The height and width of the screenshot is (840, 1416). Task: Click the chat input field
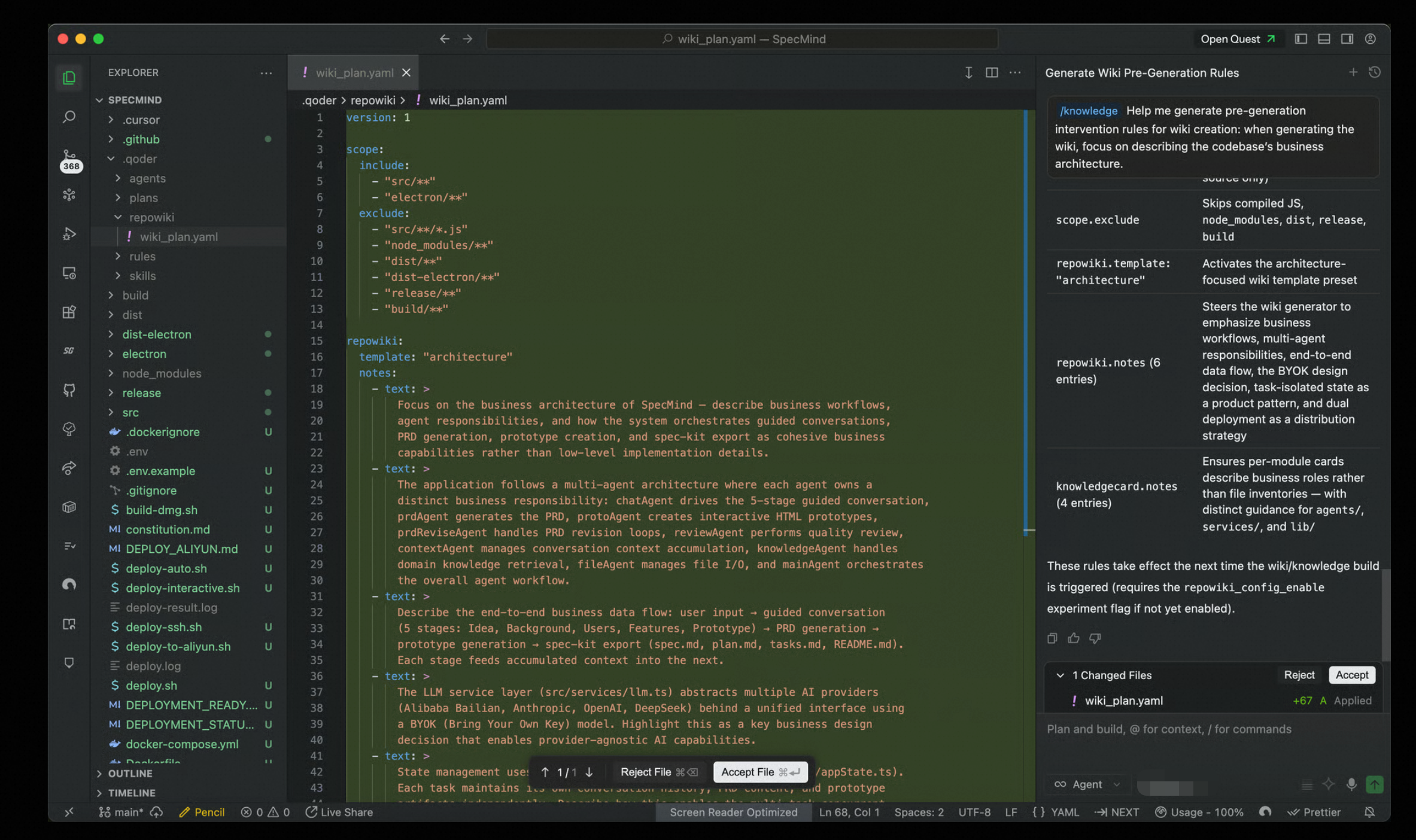click(x=1213, y=743)
